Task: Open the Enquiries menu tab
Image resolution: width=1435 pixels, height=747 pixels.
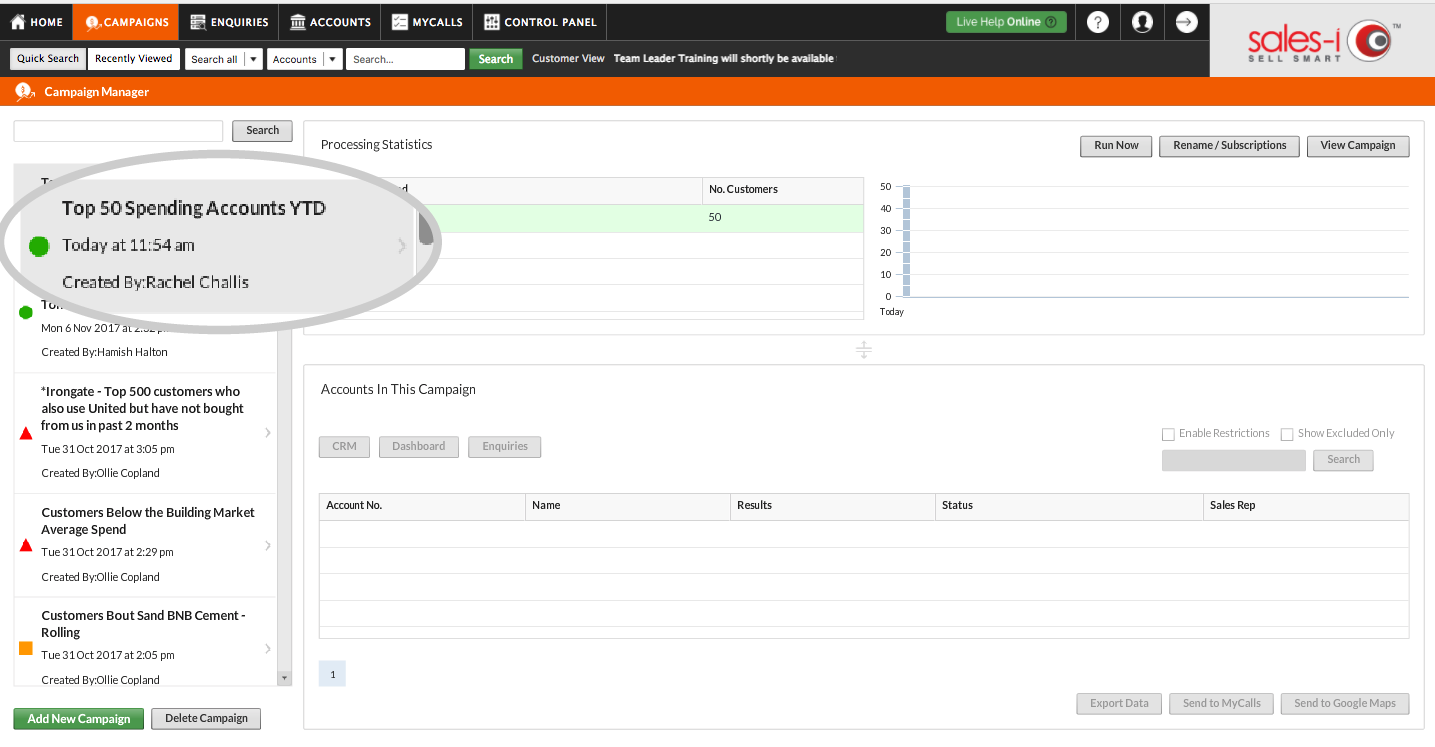Action: pyautogui.click(x=229, y=22)
